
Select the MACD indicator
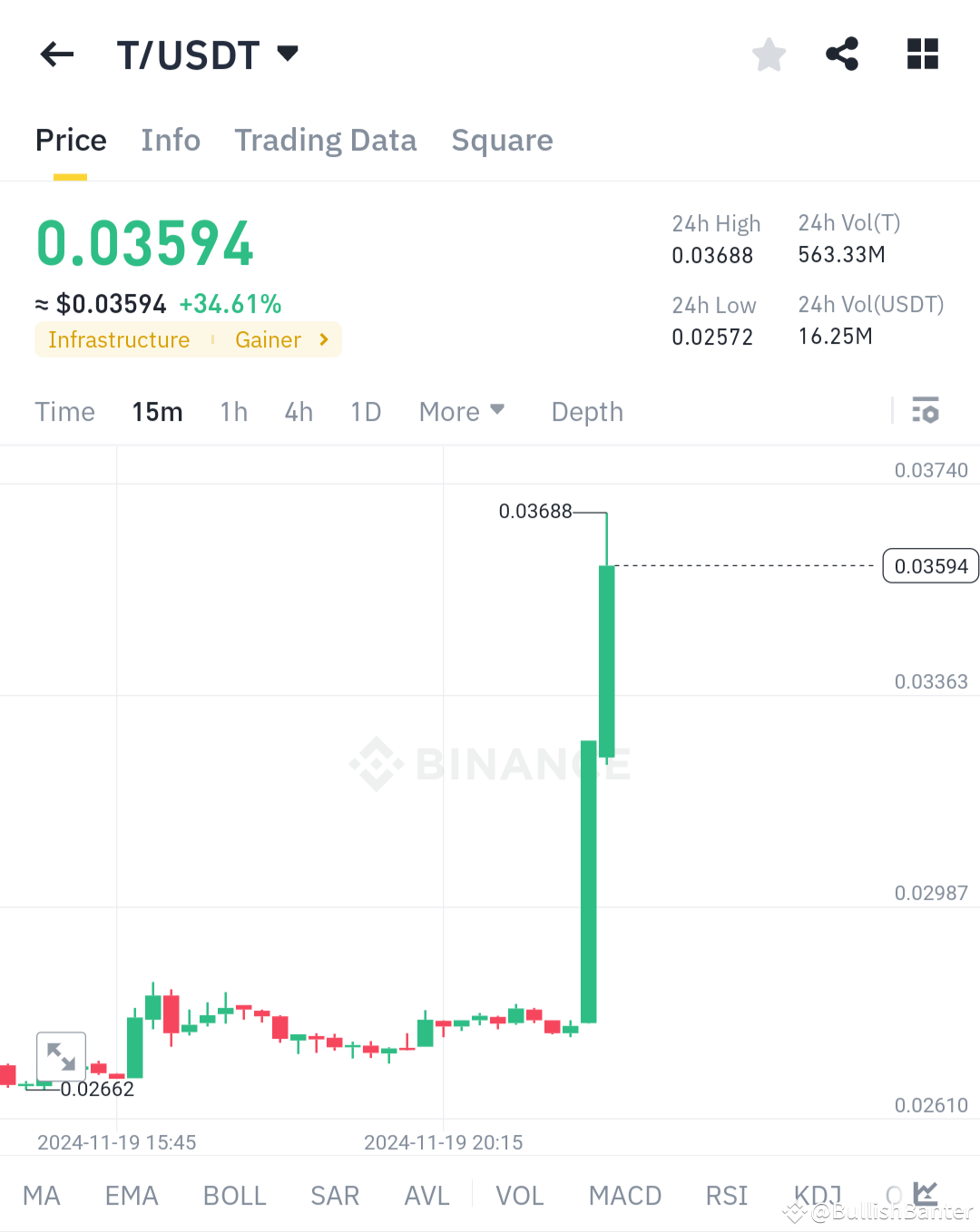coord(624,1196)
